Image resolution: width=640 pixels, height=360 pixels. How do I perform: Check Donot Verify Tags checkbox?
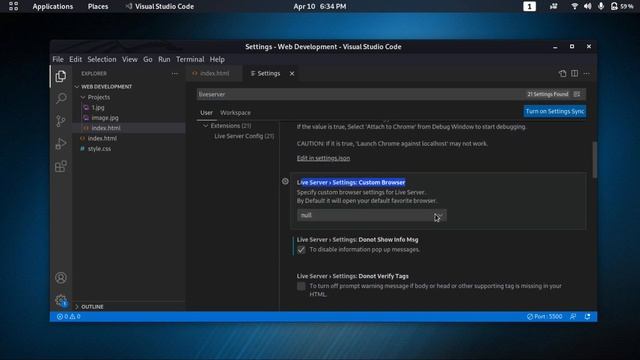pos(301,287)
